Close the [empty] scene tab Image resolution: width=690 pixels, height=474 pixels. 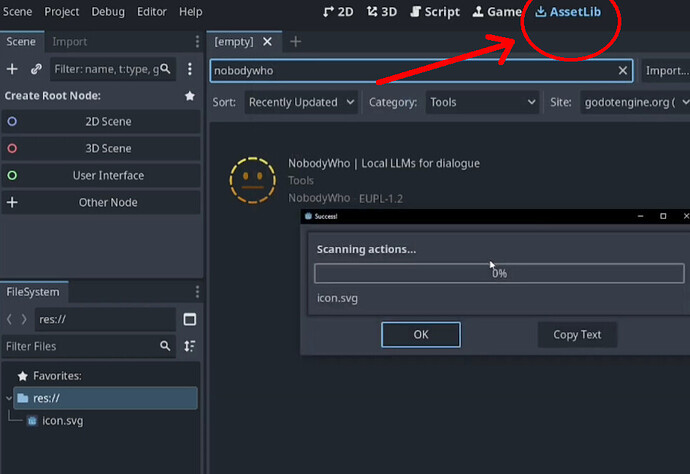coord(267,42)
